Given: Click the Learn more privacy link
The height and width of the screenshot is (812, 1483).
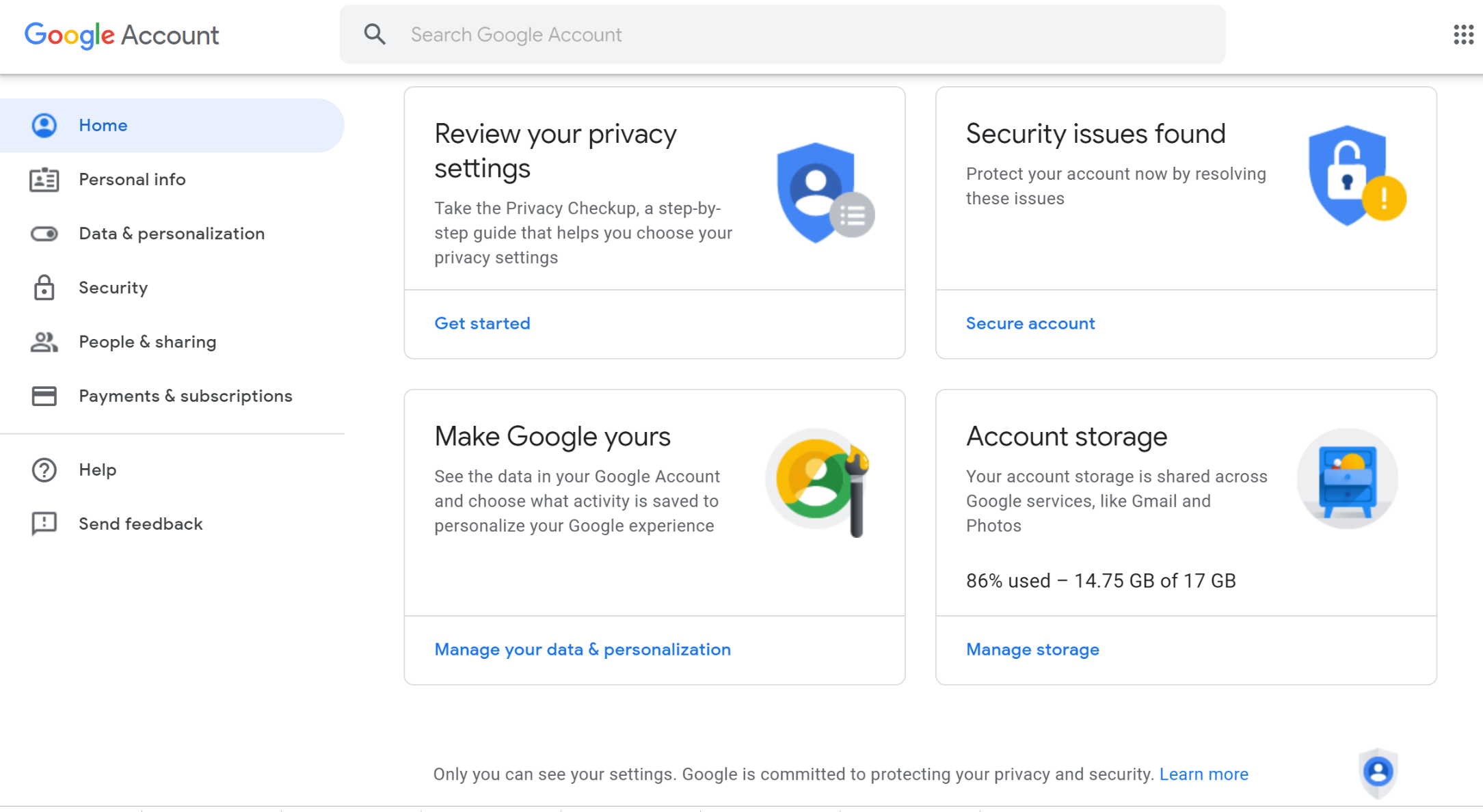Looking at the screenshot, I should pos(1203,774).
